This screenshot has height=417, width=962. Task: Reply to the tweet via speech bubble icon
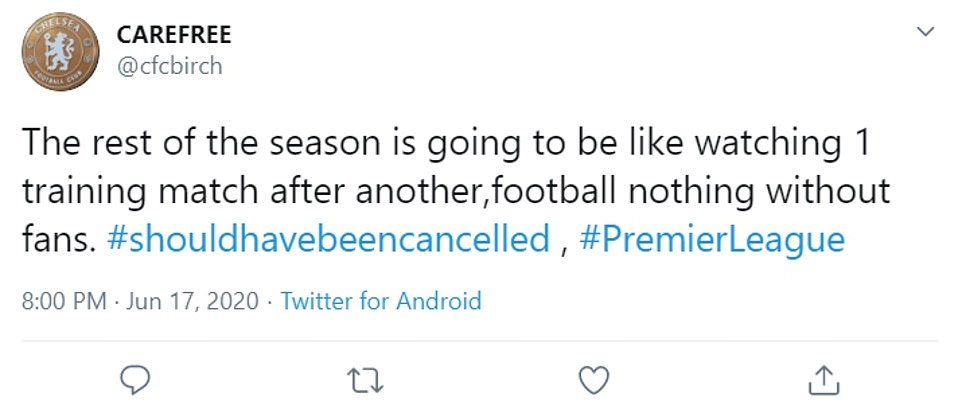(x=134, y=380)
